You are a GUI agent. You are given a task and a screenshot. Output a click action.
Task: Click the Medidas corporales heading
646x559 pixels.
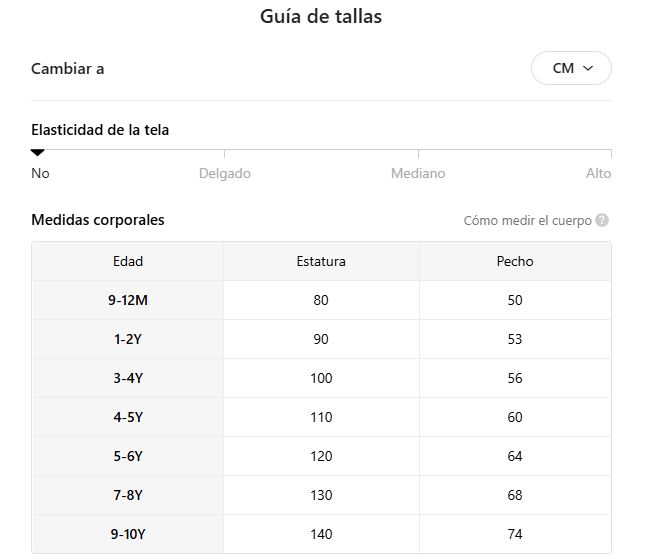[x=98, y=220]
